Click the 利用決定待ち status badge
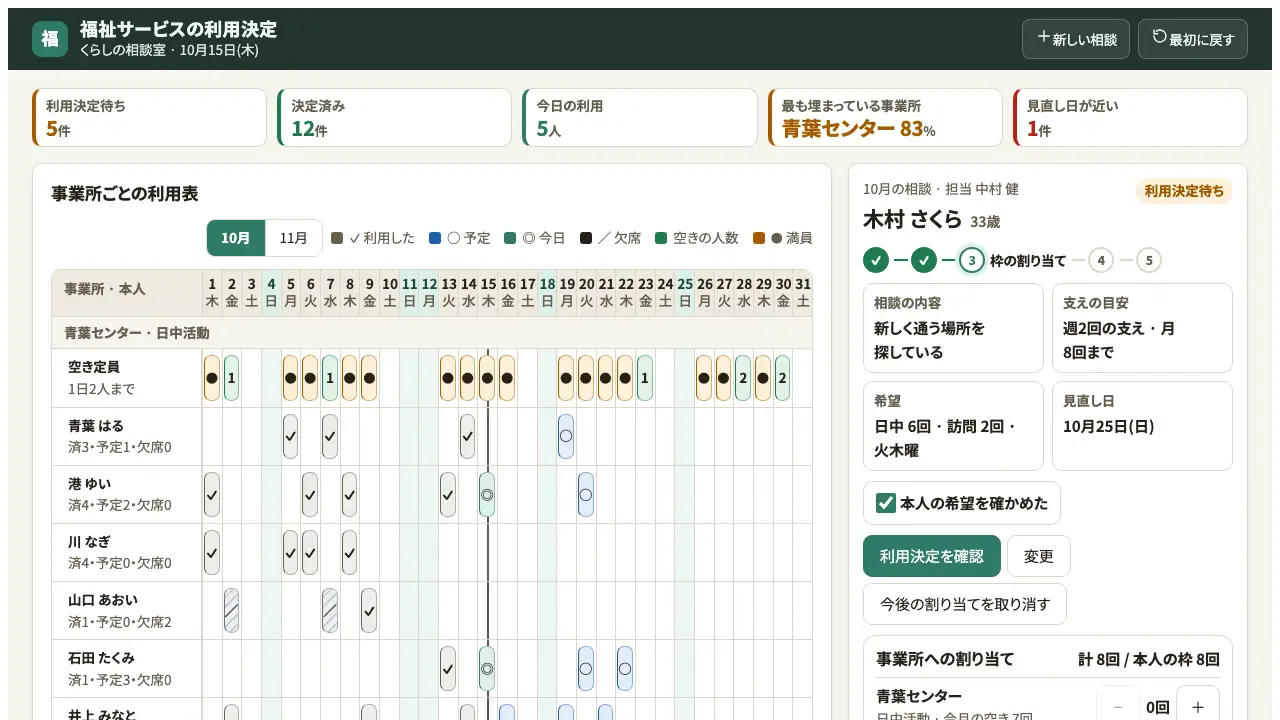Screen dimensions: 1280x720 click(x=1184, y=191)
